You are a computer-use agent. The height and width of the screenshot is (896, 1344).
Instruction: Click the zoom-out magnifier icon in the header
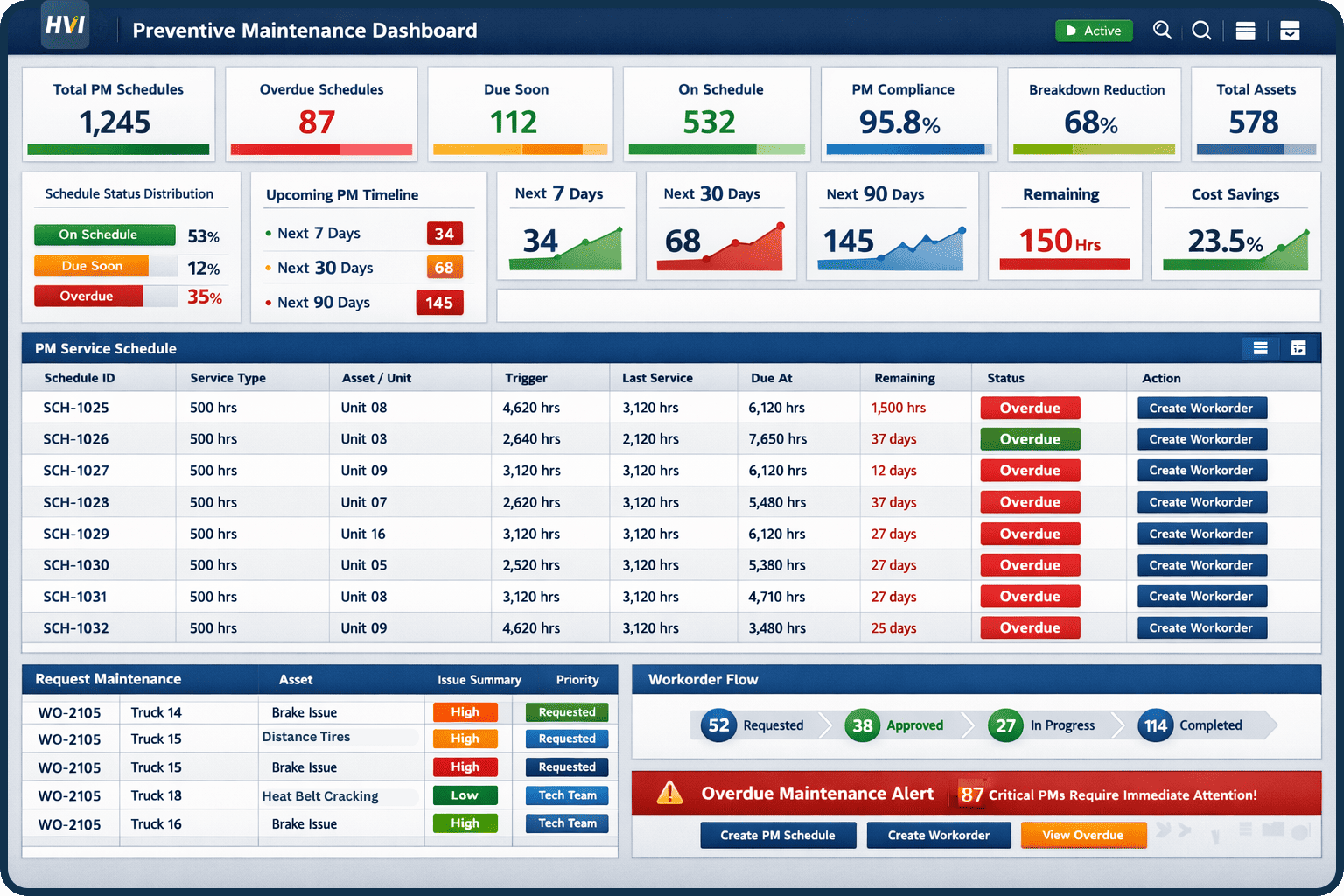[x=1200, y=30]
